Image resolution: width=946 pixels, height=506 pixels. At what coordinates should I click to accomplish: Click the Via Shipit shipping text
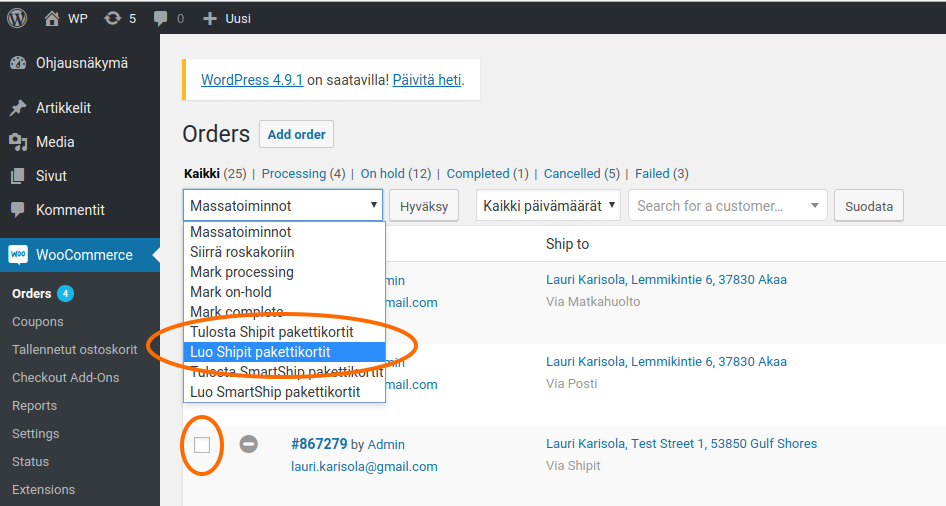point(573,466)
